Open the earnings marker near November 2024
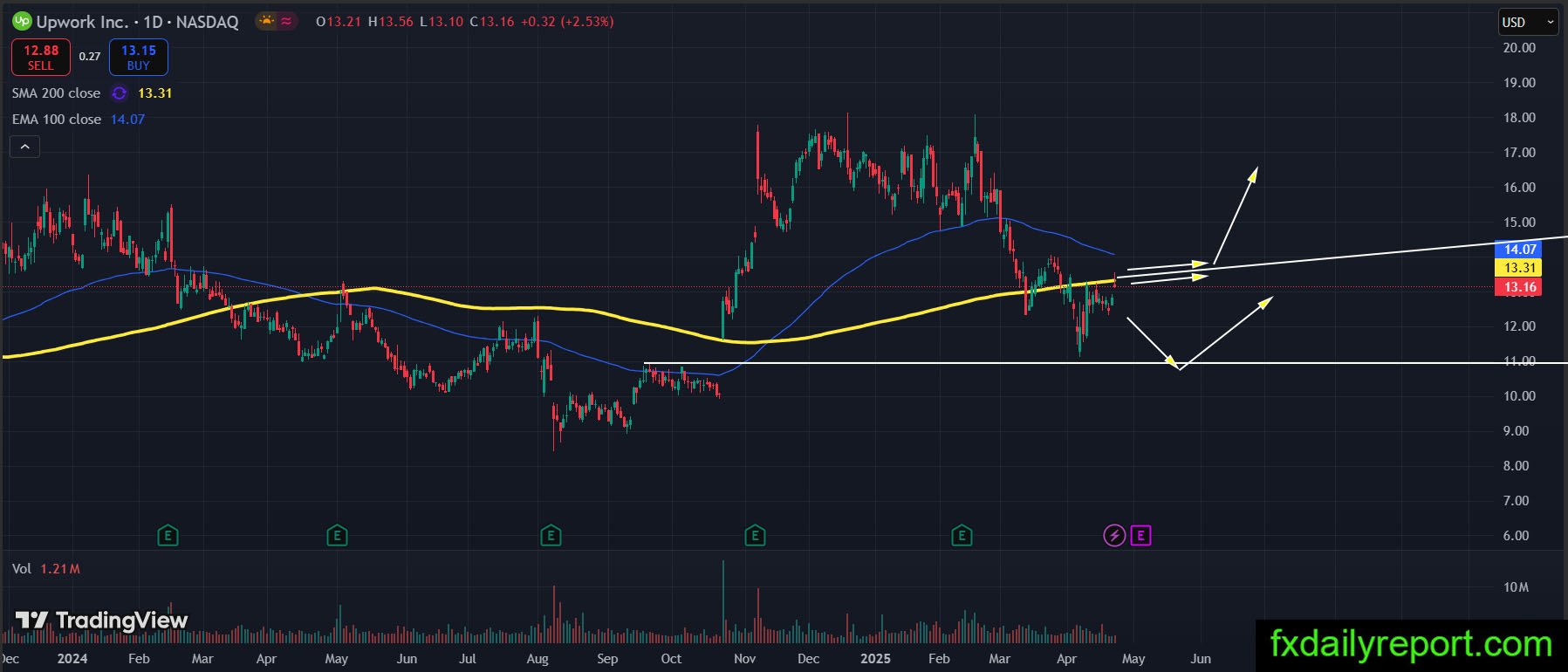The image size is (1568, 672). 755,535
